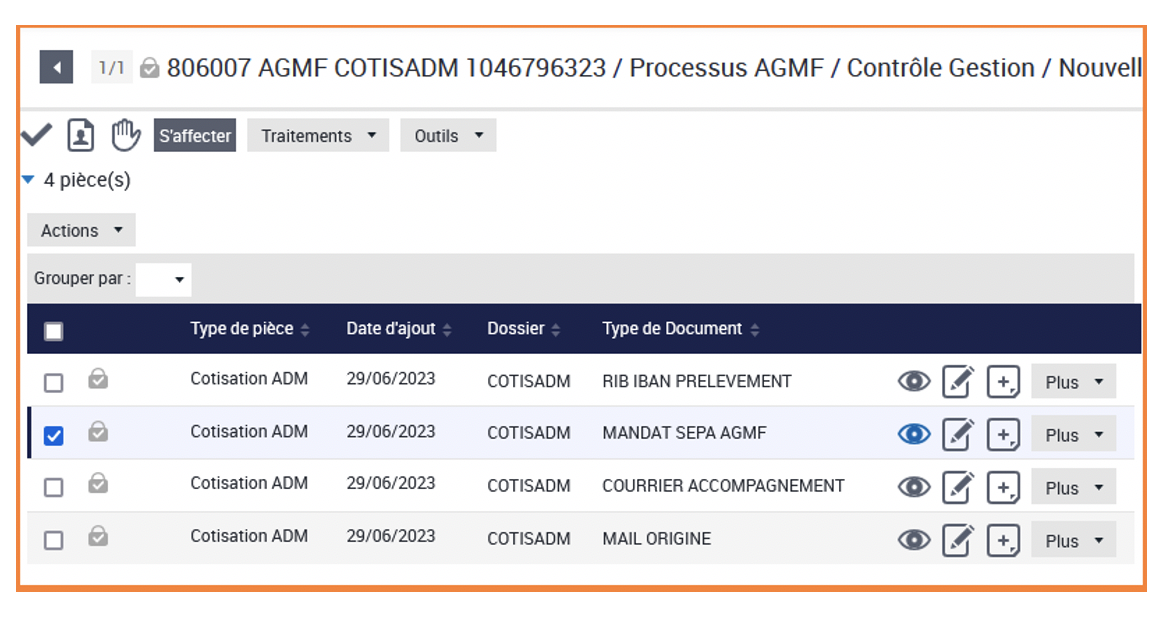
Task: Click add icon for COURRIER ACCOMPAGNEMENT row
Action: pyautogui.click(x=1003, y=487)
